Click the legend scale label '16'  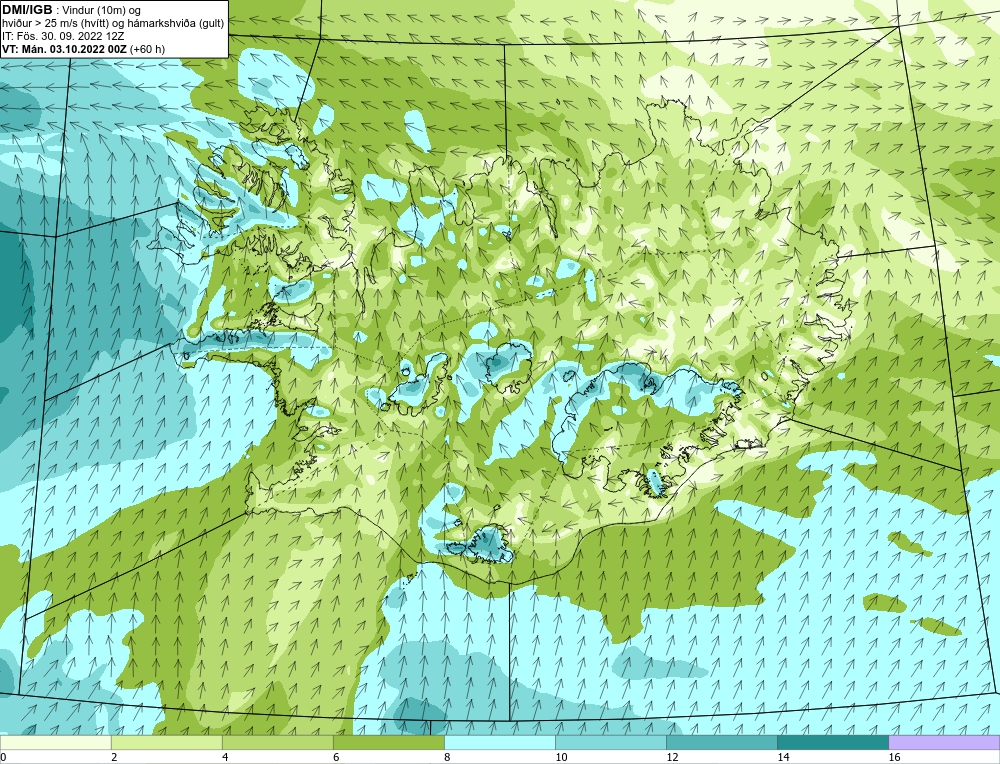click(894, 757)
